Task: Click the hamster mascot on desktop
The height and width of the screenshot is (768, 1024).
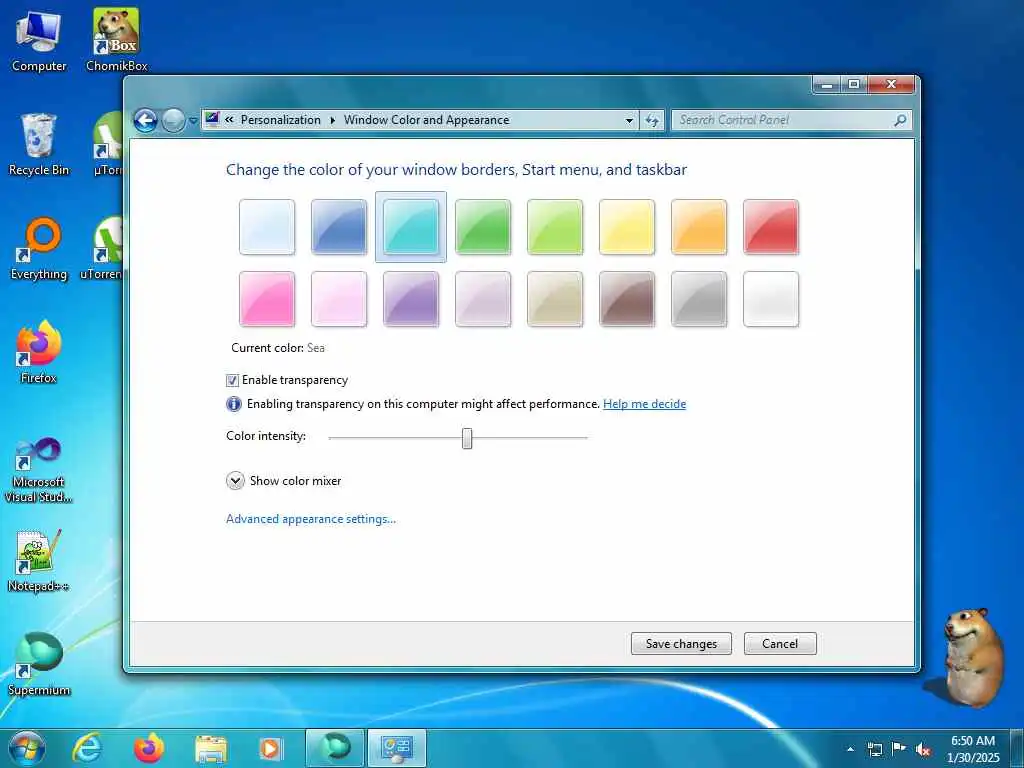Action: click(x=972, y=657)
